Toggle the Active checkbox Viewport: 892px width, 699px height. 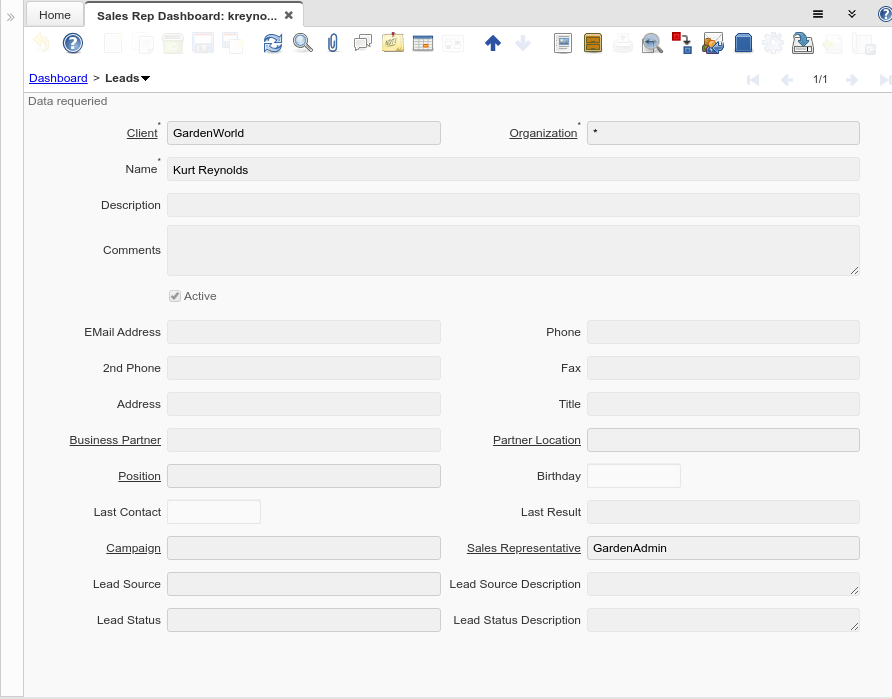[x=175, y=296]
